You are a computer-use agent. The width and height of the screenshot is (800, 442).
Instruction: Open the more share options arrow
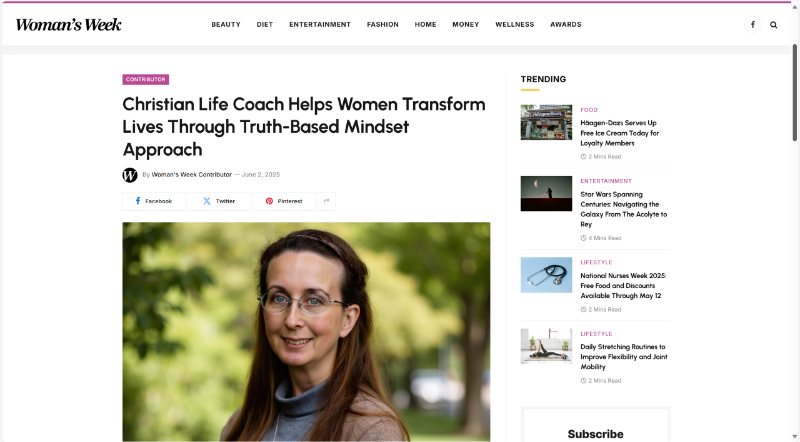coord(327,201)
